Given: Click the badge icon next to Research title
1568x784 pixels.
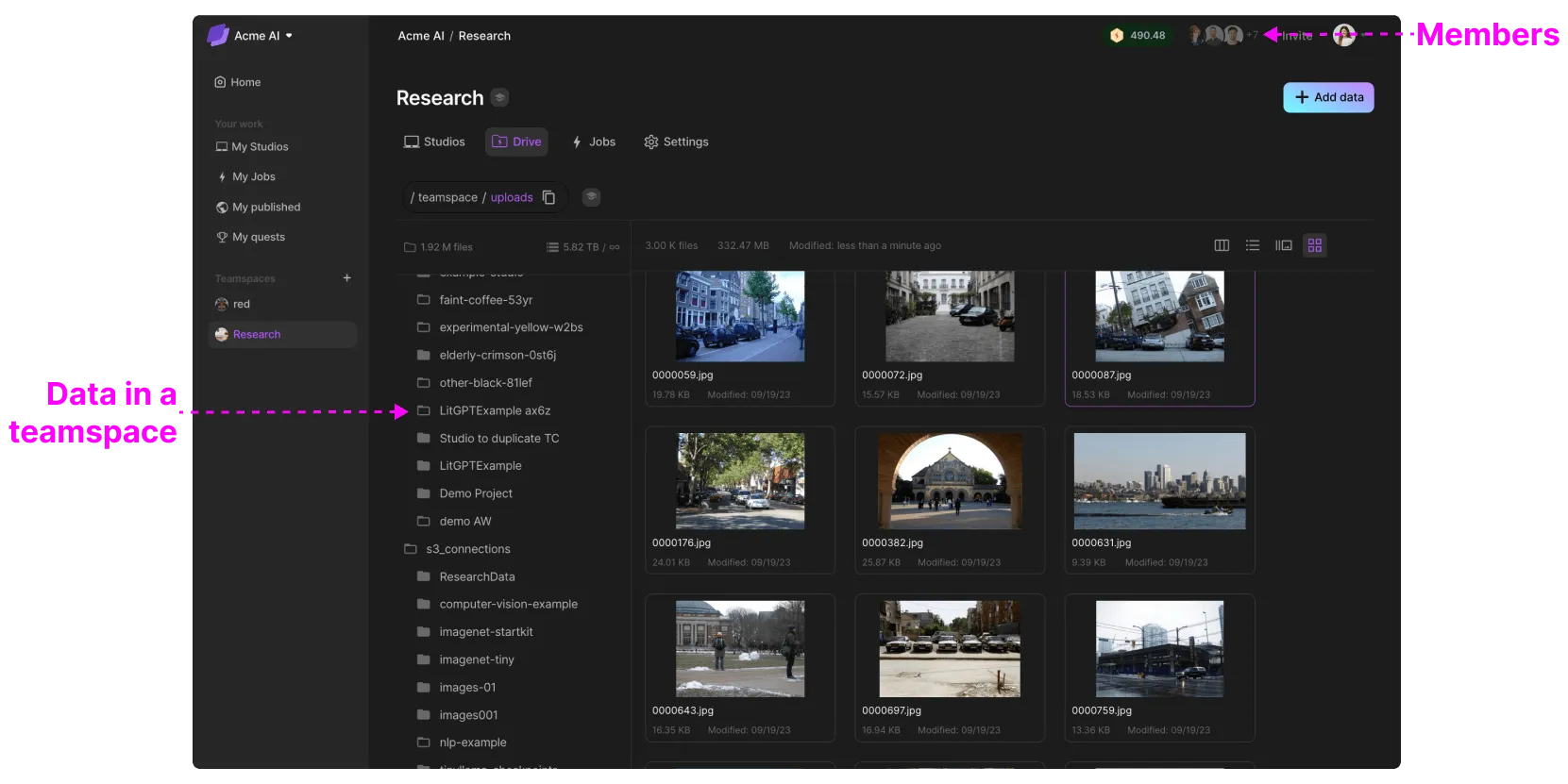Looking at the screenshot, I should 500,97.
